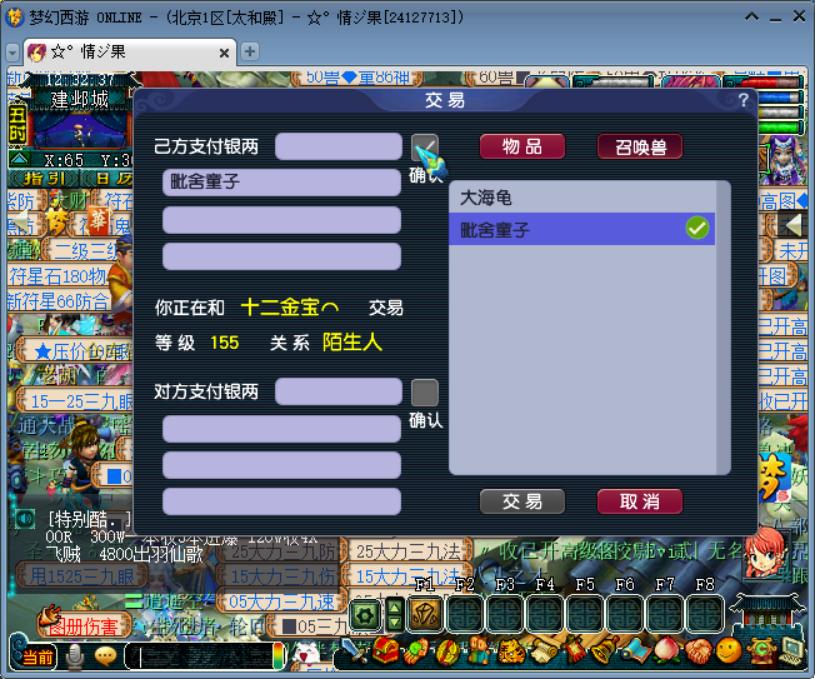Click the 交易 trade confirm button
815x679 pixels.
[522, 501]
